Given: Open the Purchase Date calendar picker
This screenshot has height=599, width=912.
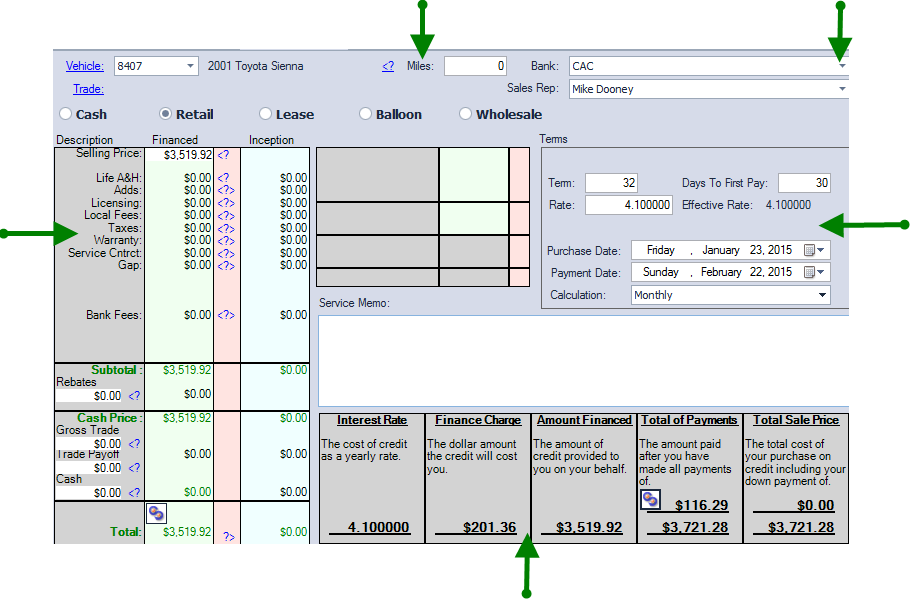Looking at the screenshot, I should click(x=809, y=250).
